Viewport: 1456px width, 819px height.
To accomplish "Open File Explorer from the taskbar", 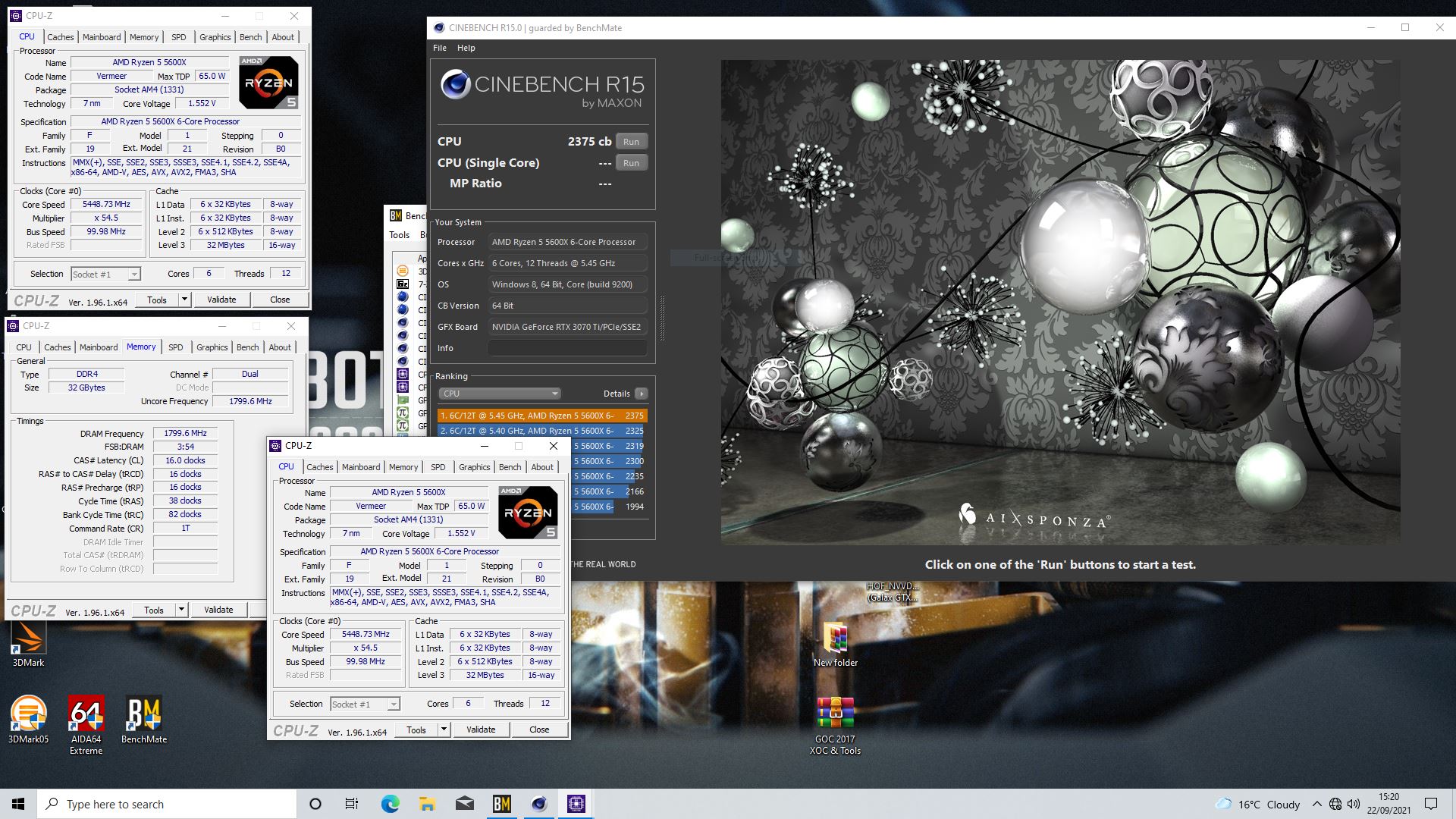I will point(427,804).
